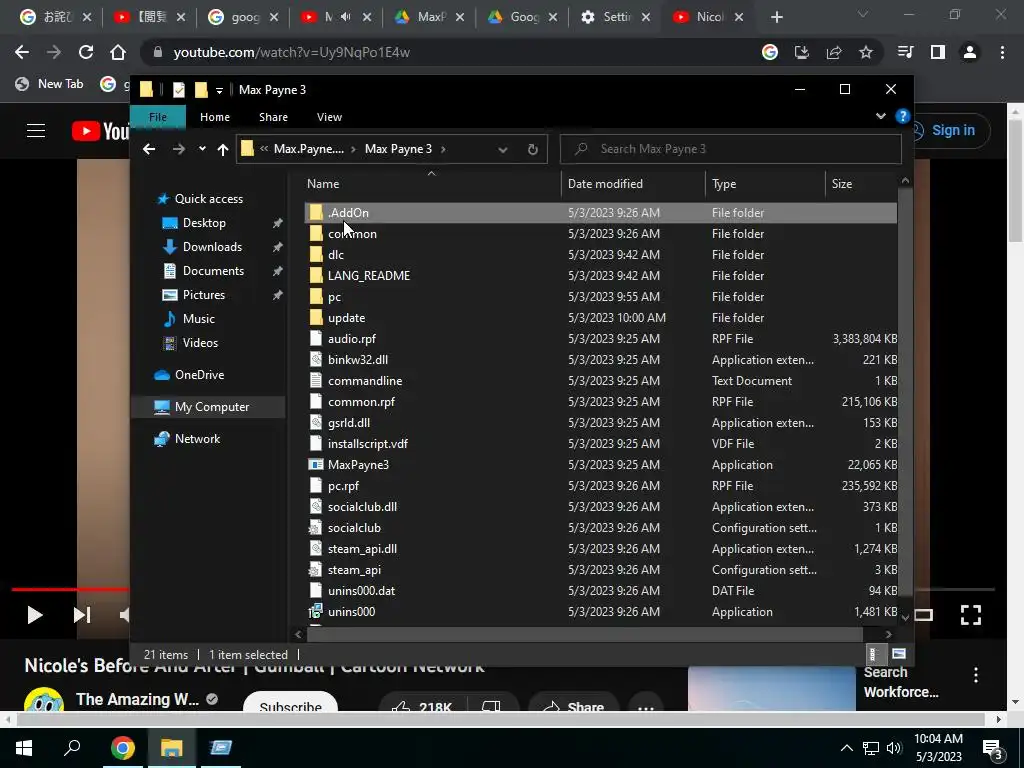Screen dimensions: 1024x768
Task: Open File Explorer help
Action: tap(903, 116)
